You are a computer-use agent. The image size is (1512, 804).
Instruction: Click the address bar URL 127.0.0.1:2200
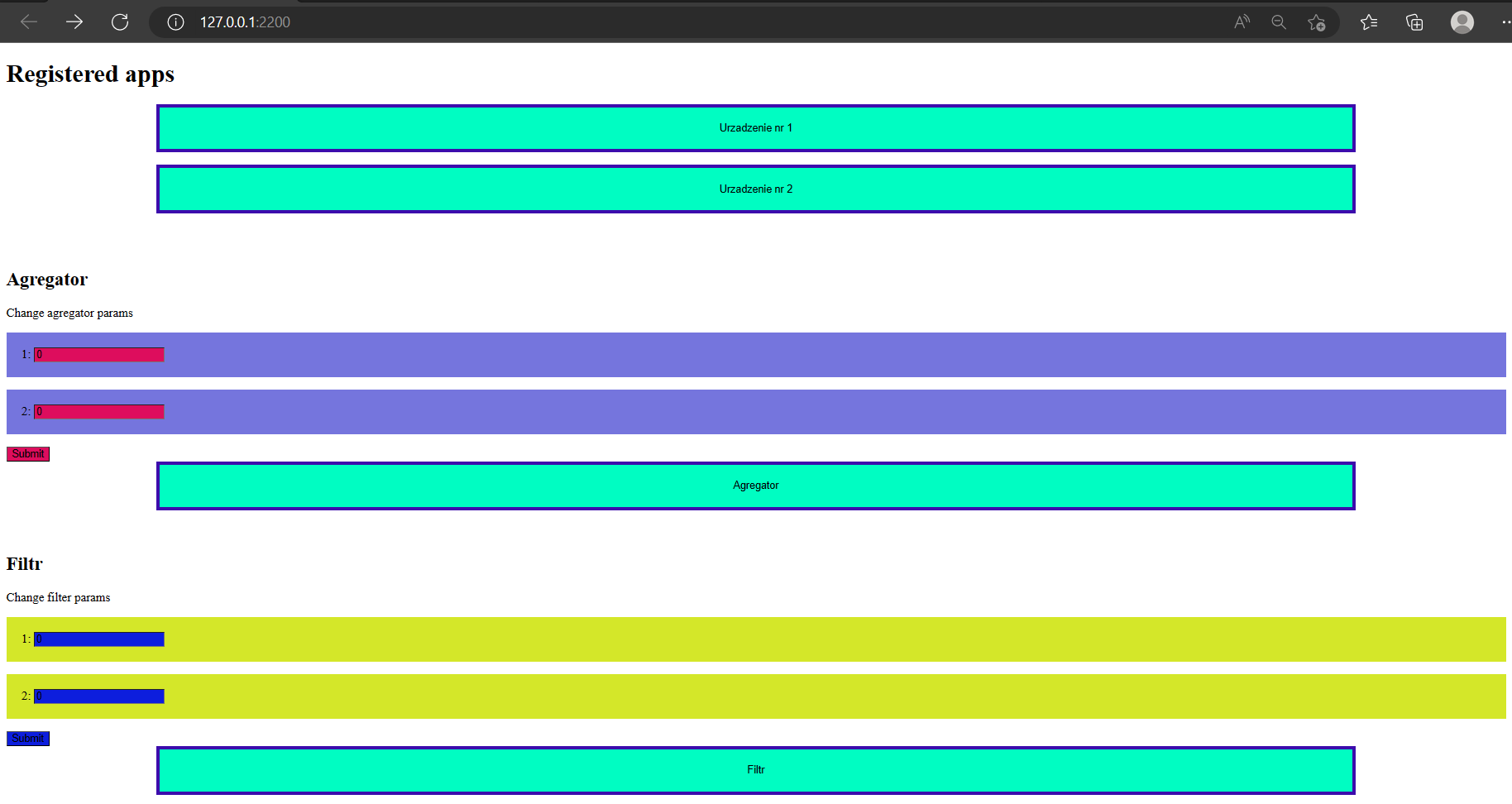pos(245,22)
